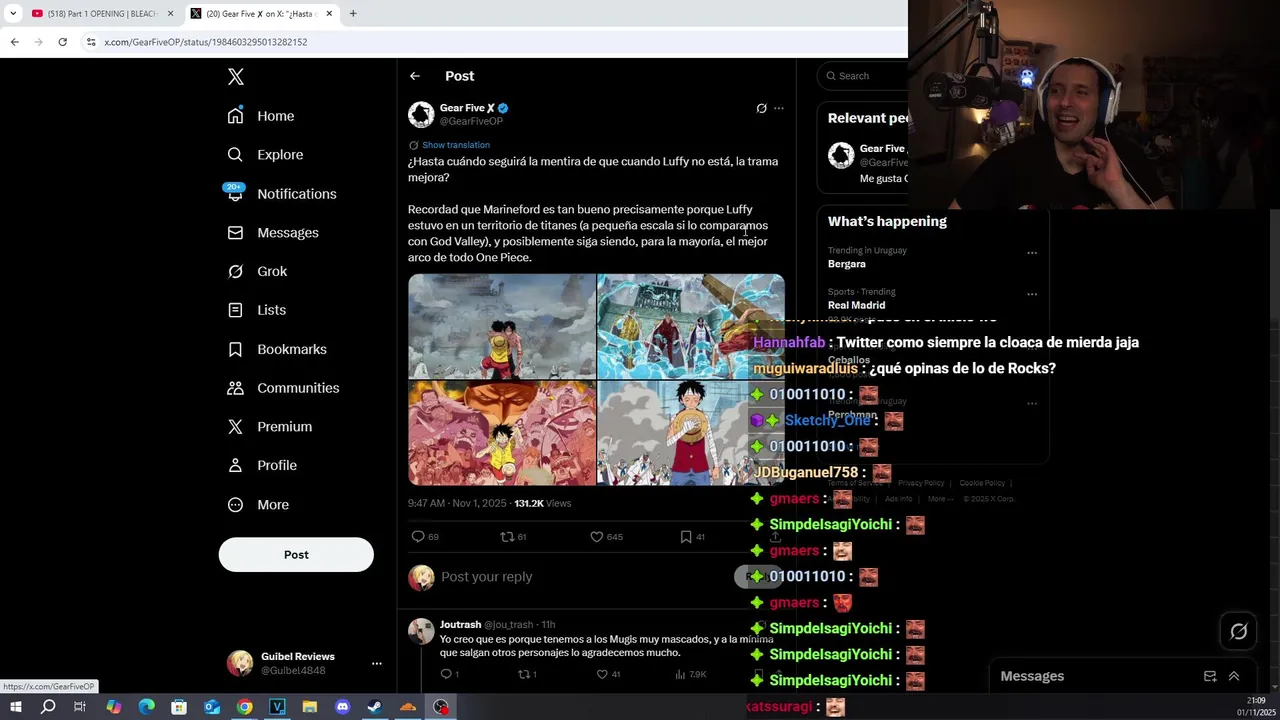
Task: Open Home from the left sidebar
Action: point(261,116)
